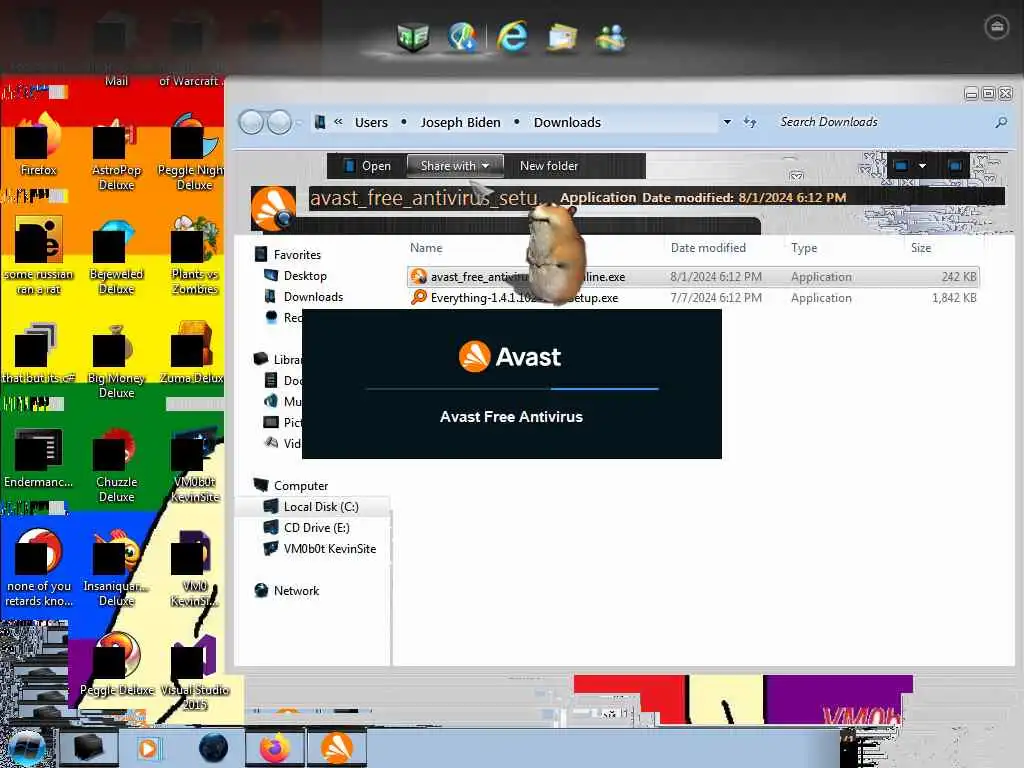Open the Zuma Deluxe desktop icon

191,353
